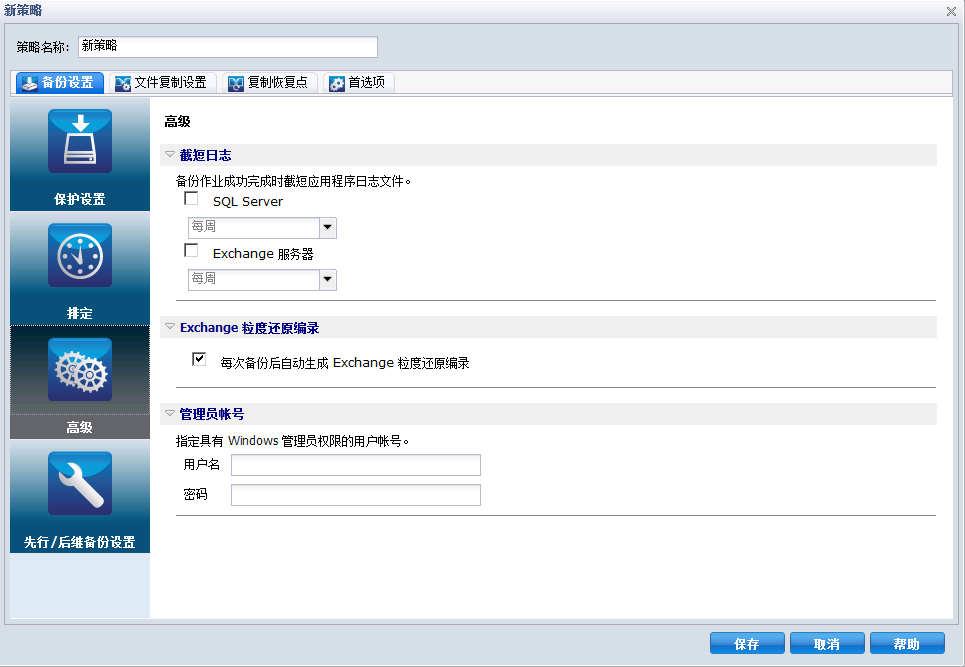Click the gear icon on 首选项 tab

coord(335,83)
